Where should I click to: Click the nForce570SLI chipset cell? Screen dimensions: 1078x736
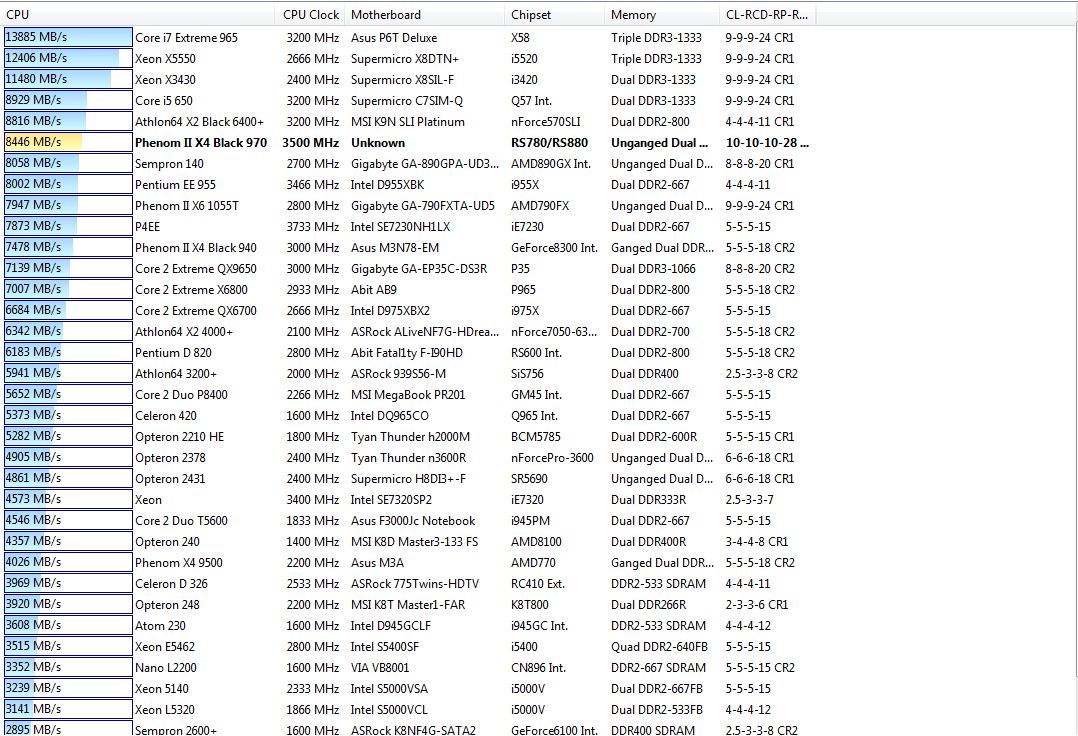click(546, 122)
